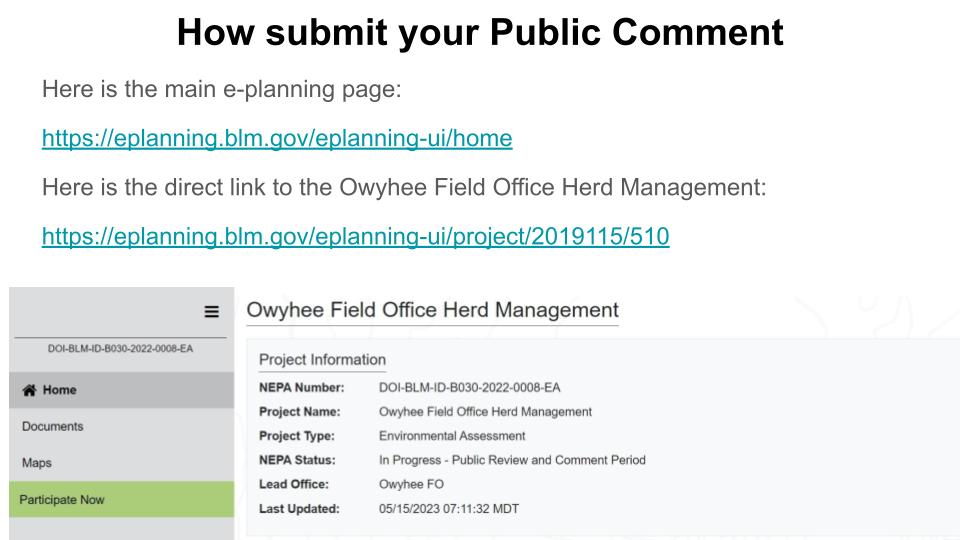Open the eplanning-ui/home hyperlink
The height and width of the screenshot is (540, 960).
click(x=277, y=138)
